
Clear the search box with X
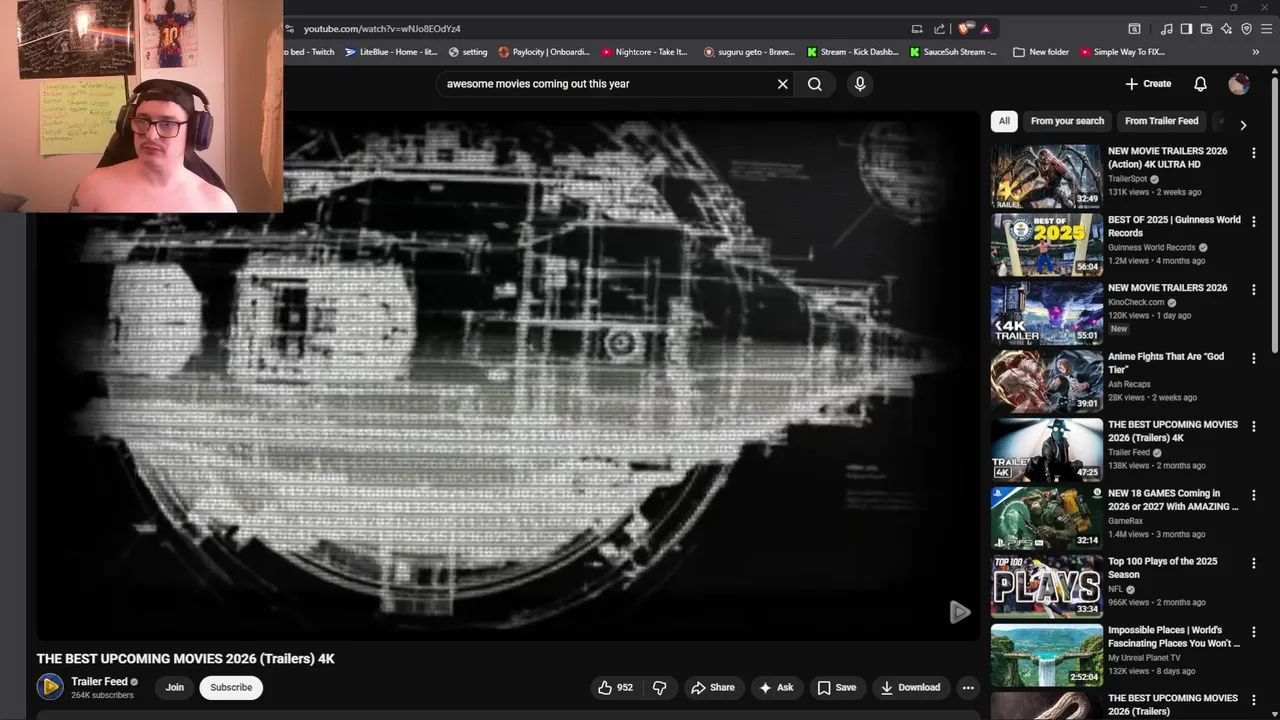(783, 84)
